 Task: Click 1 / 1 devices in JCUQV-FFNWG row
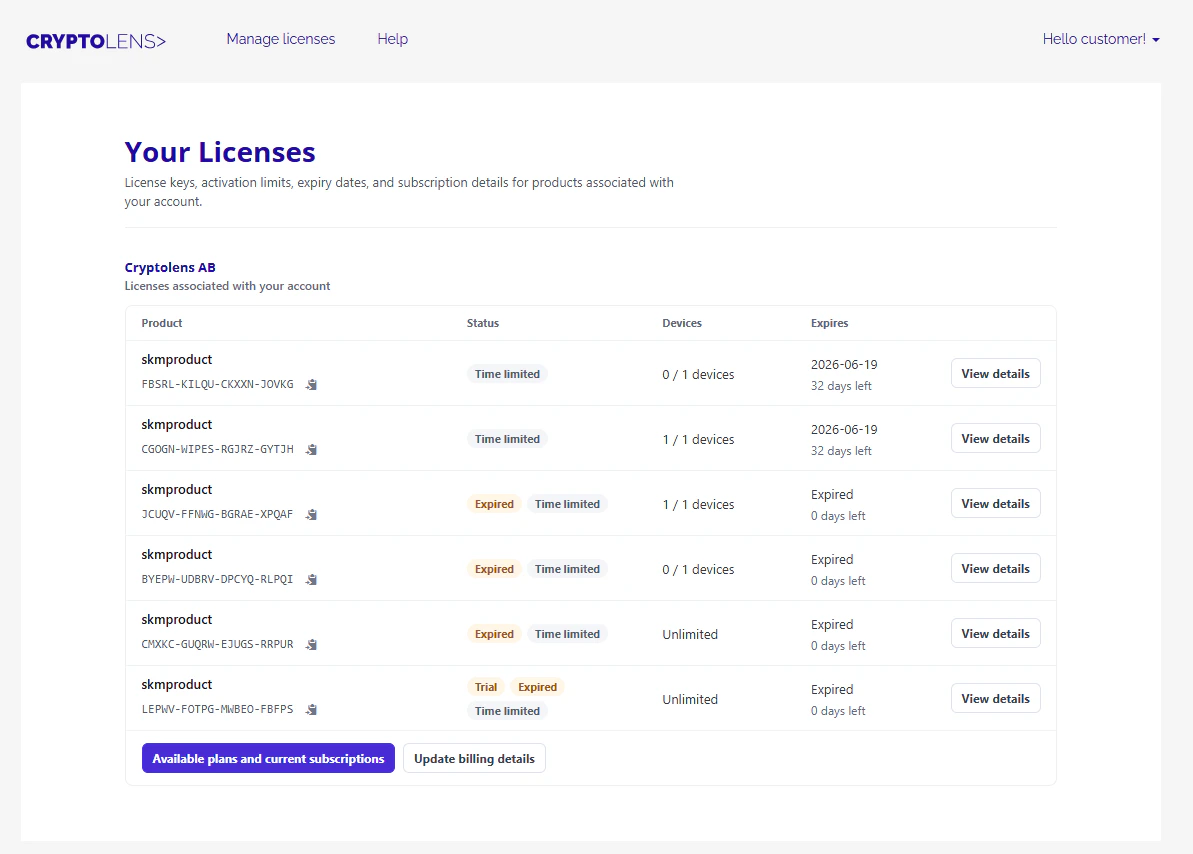(x=698, y=505)
